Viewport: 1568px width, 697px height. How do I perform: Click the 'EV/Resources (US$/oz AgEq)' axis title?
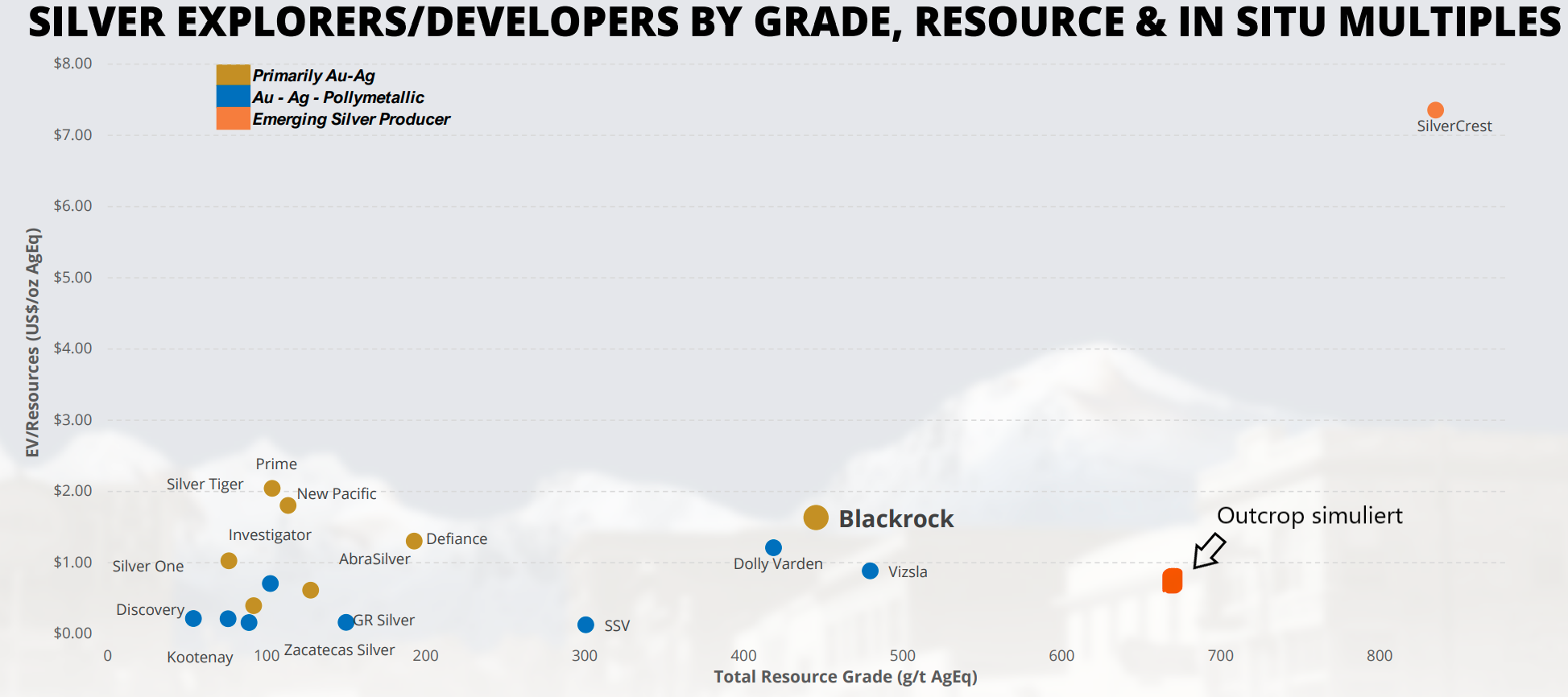[x=32, y=342]
